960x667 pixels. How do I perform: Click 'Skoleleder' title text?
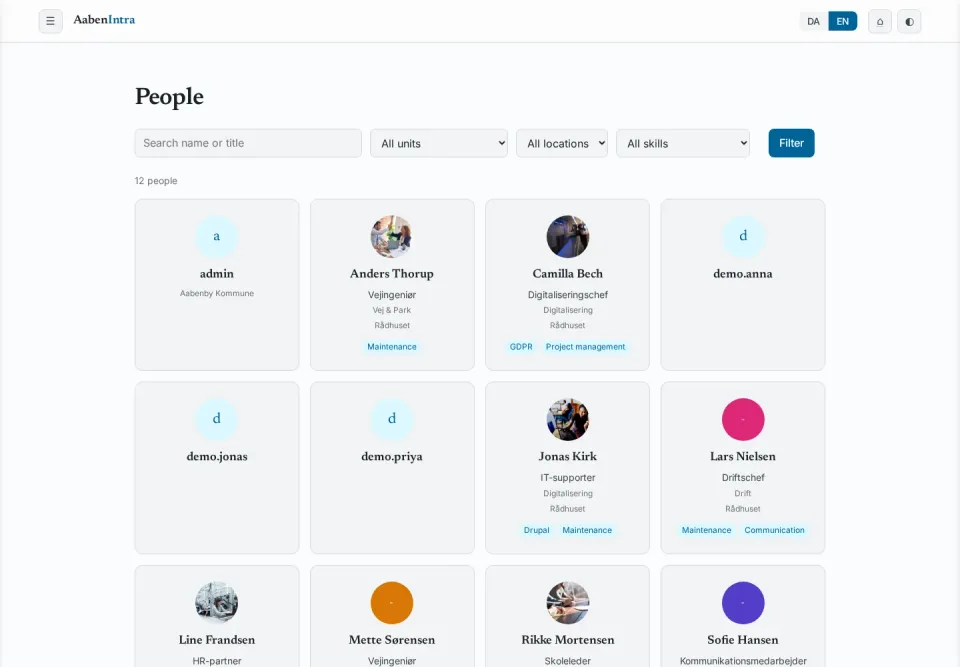pos(568,661)
